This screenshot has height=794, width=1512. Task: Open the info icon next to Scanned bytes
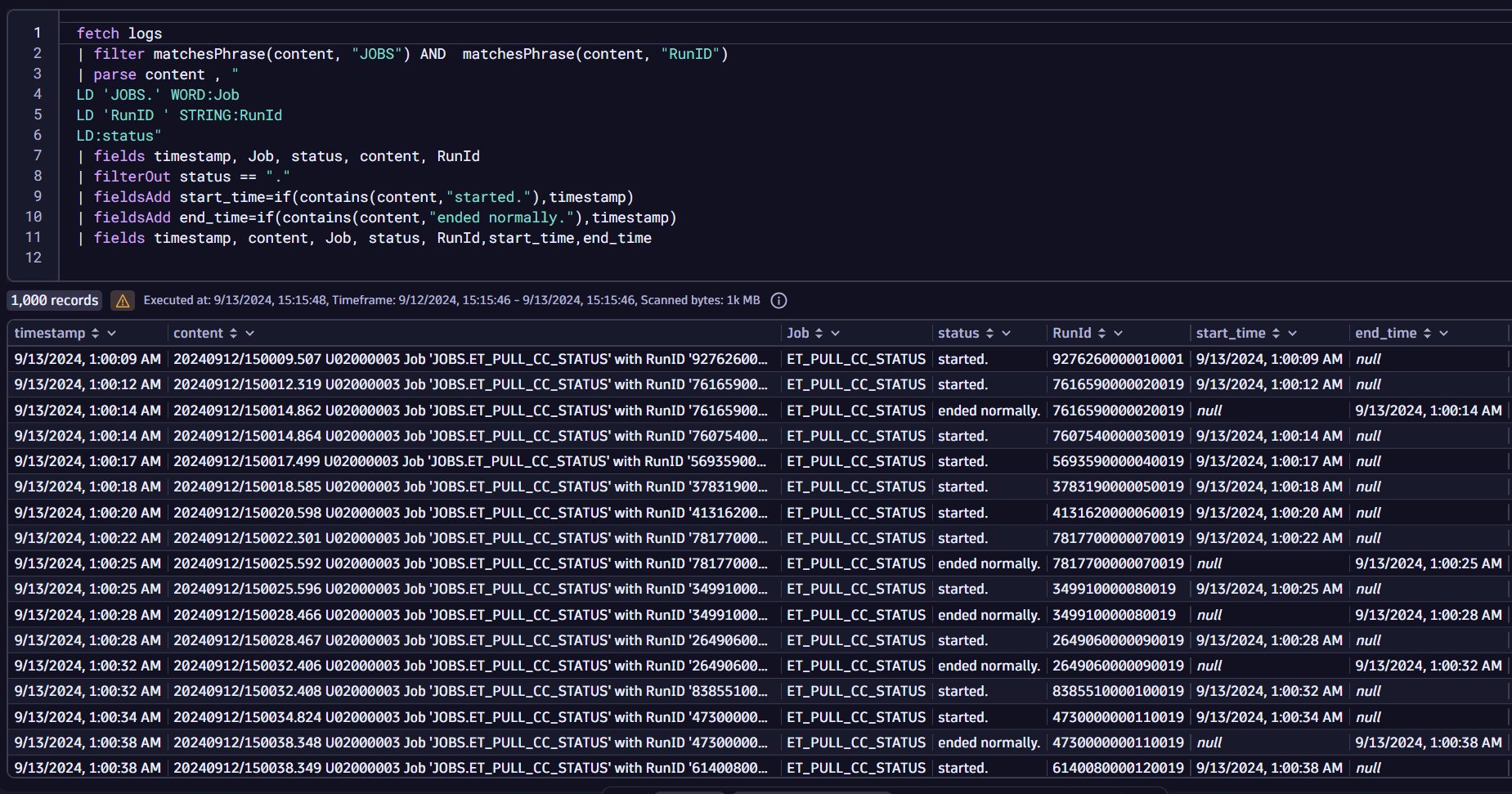point(778,300)
